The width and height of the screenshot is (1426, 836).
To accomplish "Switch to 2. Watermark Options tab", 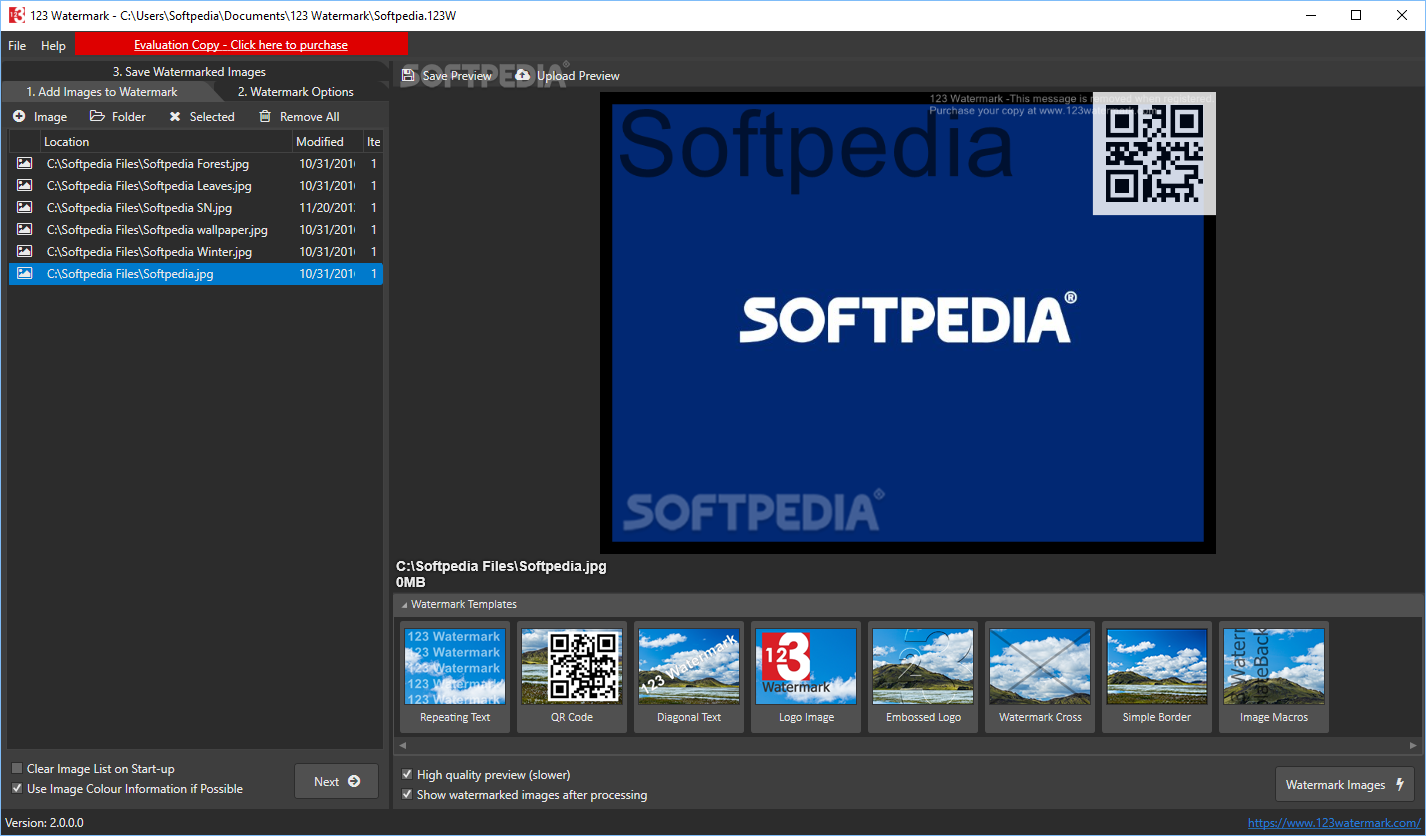I will tap(296, 92).
